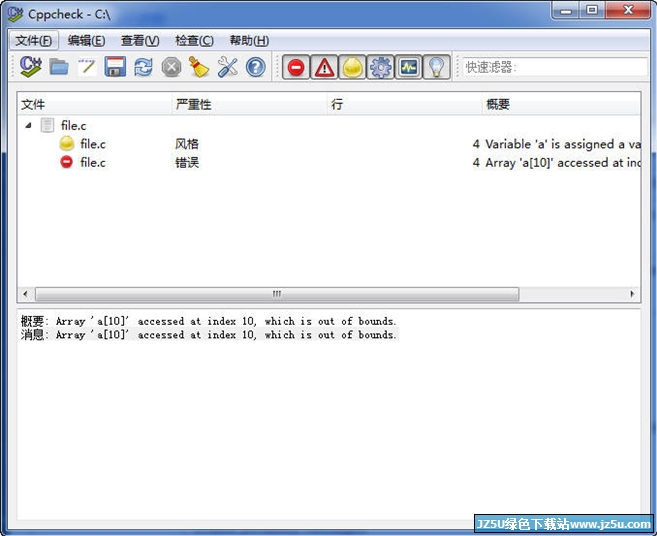Close the Cppcheck window

[628, 10]
